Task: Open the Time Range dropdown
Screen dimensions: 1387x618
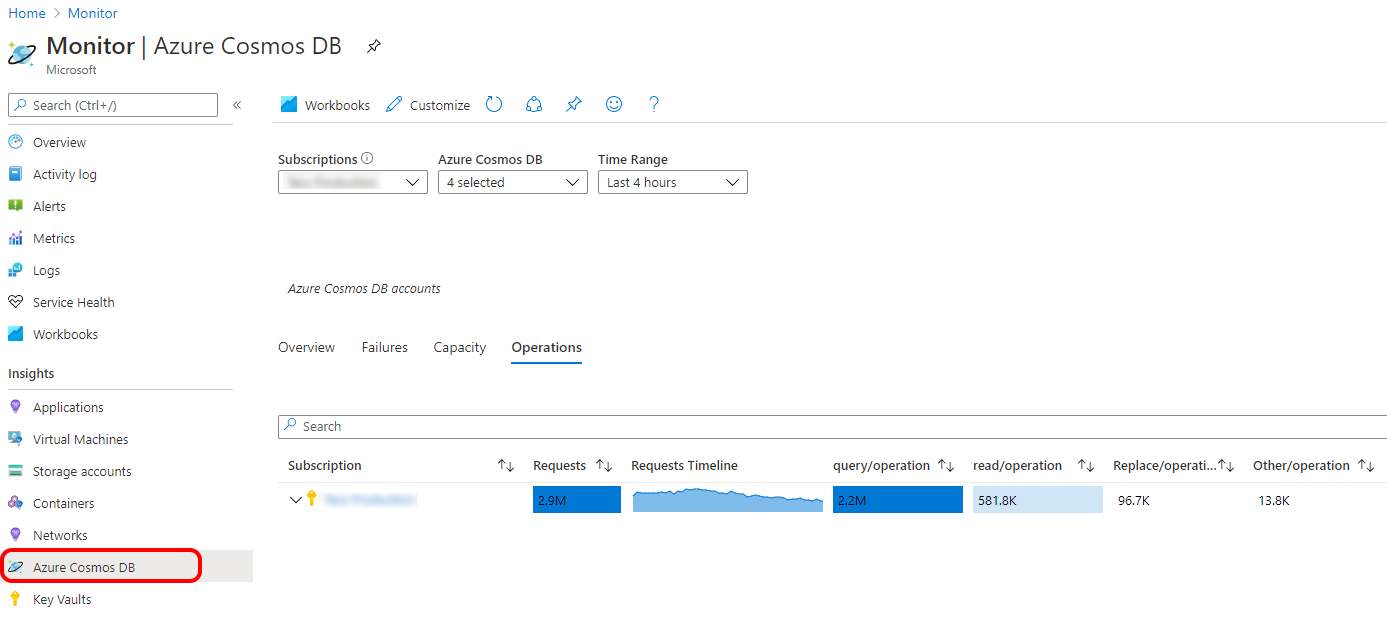Action: [x=672, y=181]
